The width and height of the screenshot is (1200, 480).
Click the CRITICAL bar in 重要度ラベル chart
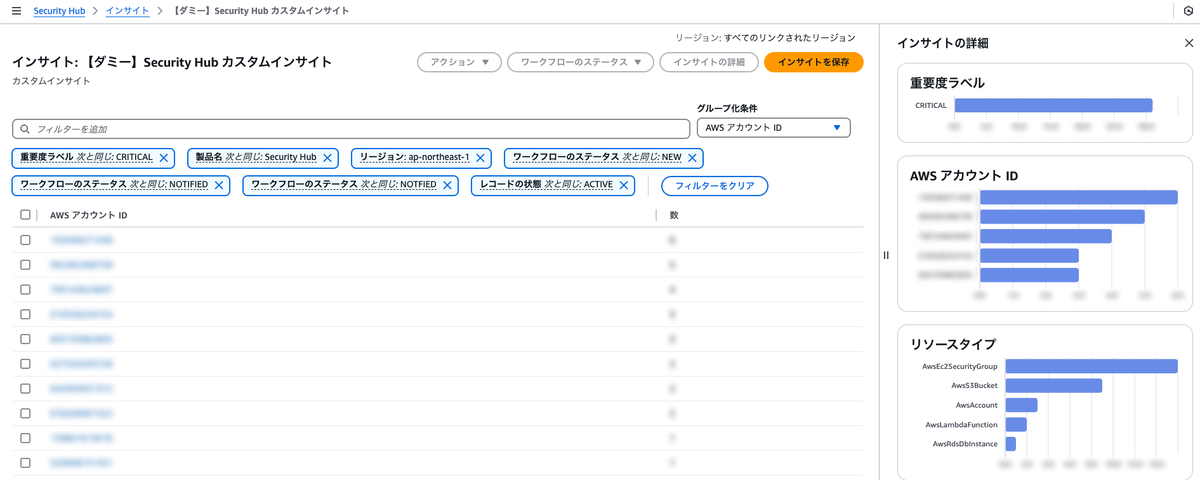point(1052,105)
